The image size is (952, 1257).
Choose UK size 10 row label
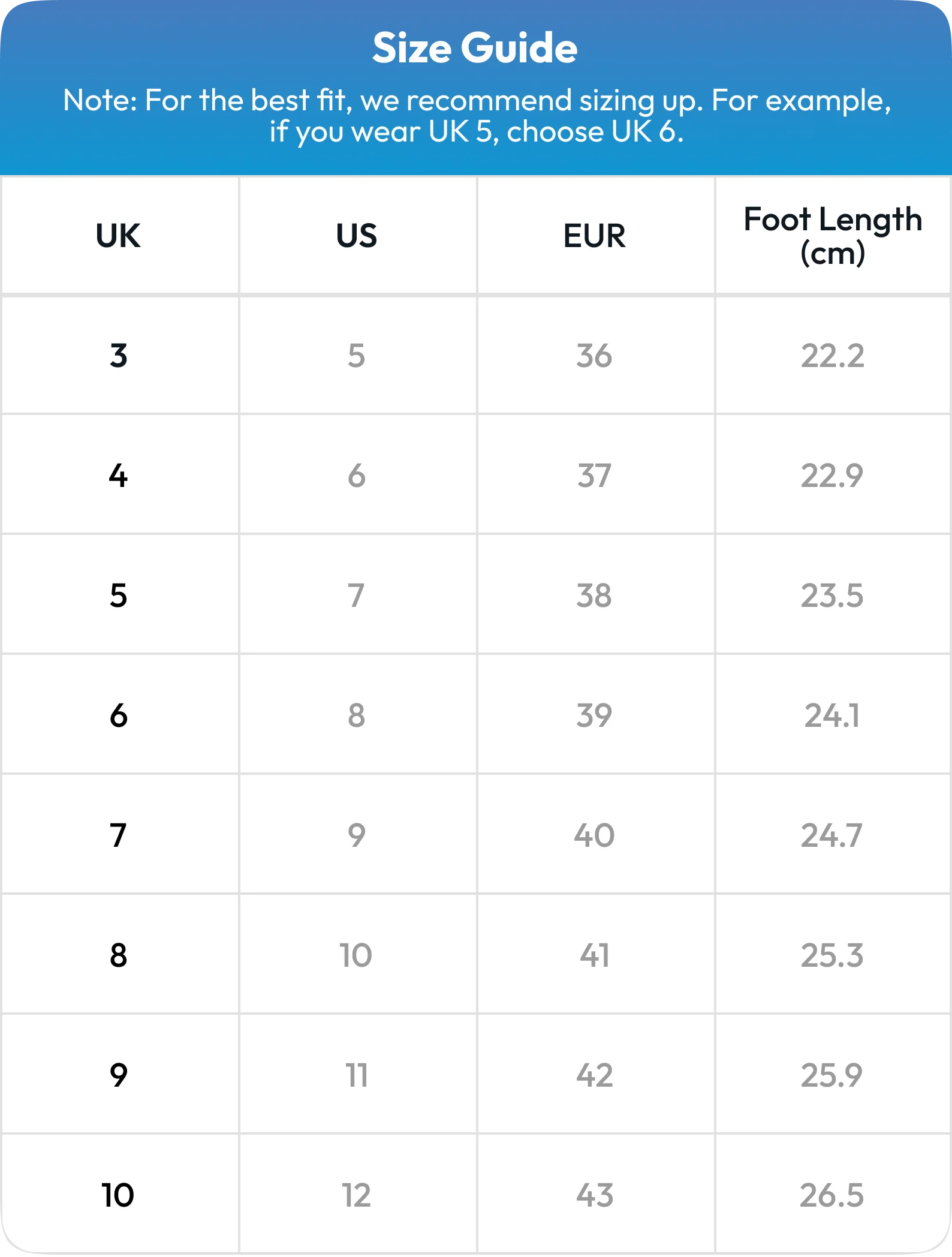[118, 1195]
